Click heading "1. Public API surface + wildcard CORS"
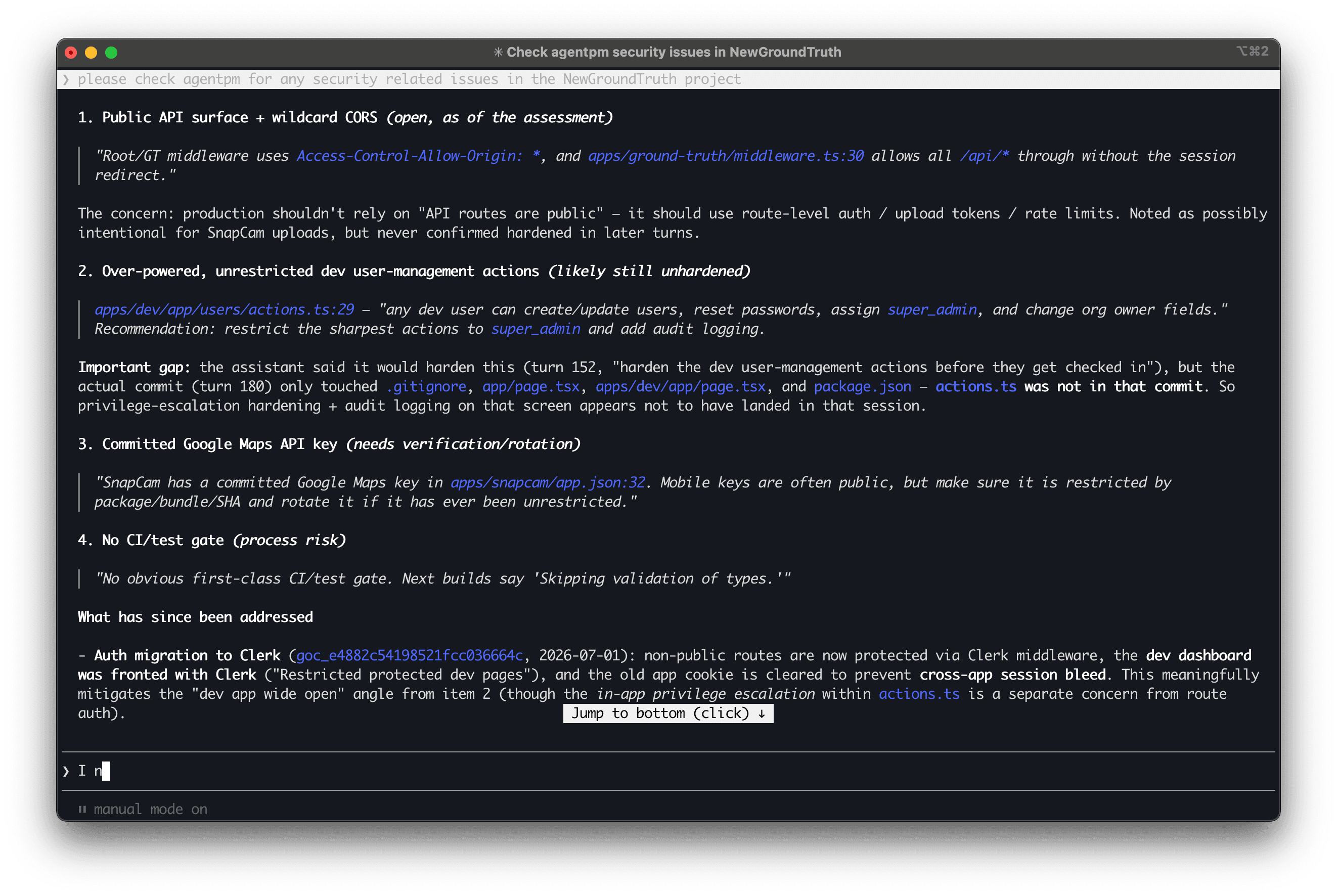The image size is (1337, 896). [x=228, y=118]
